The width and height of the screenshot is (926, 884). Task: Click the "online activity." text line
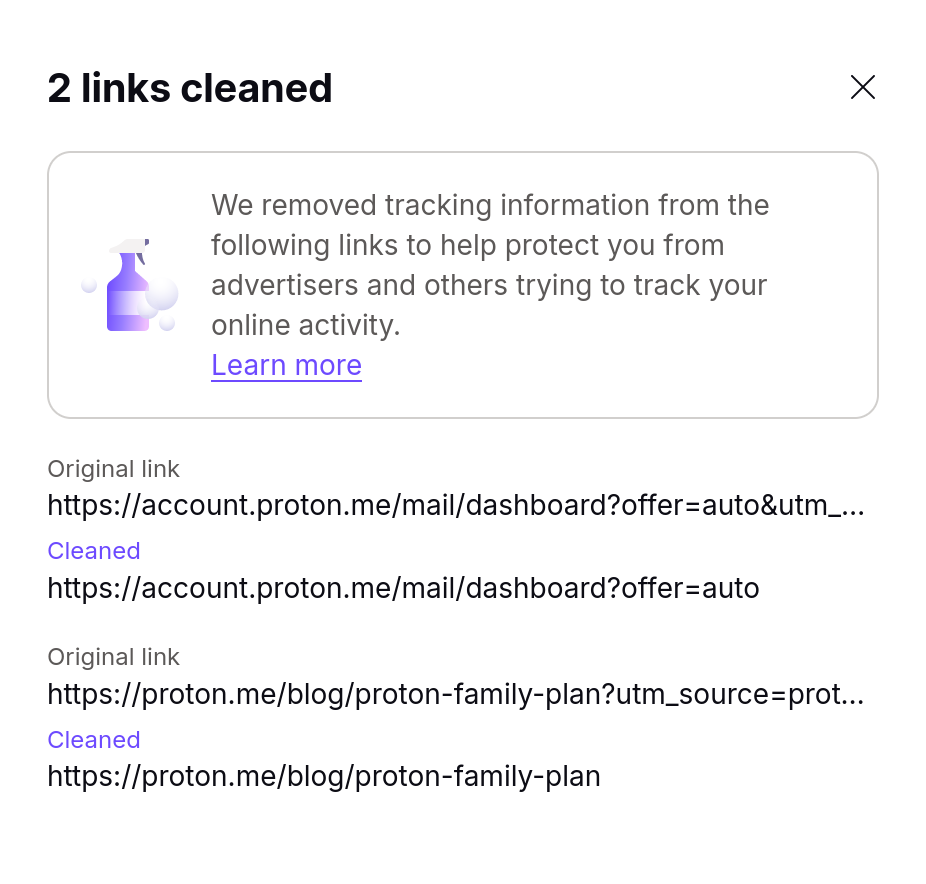click(306, 325)
